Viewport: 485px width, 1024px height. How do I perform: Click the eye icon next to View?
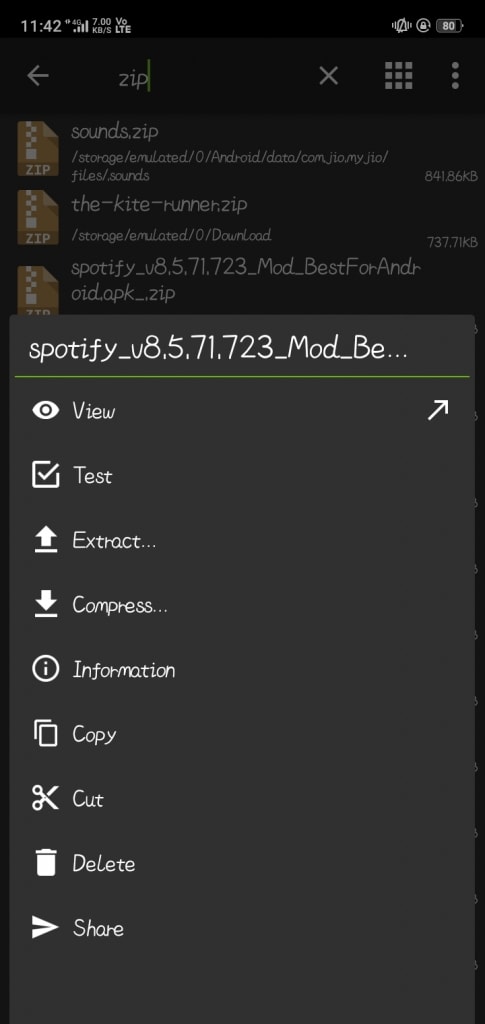(45, 411)
